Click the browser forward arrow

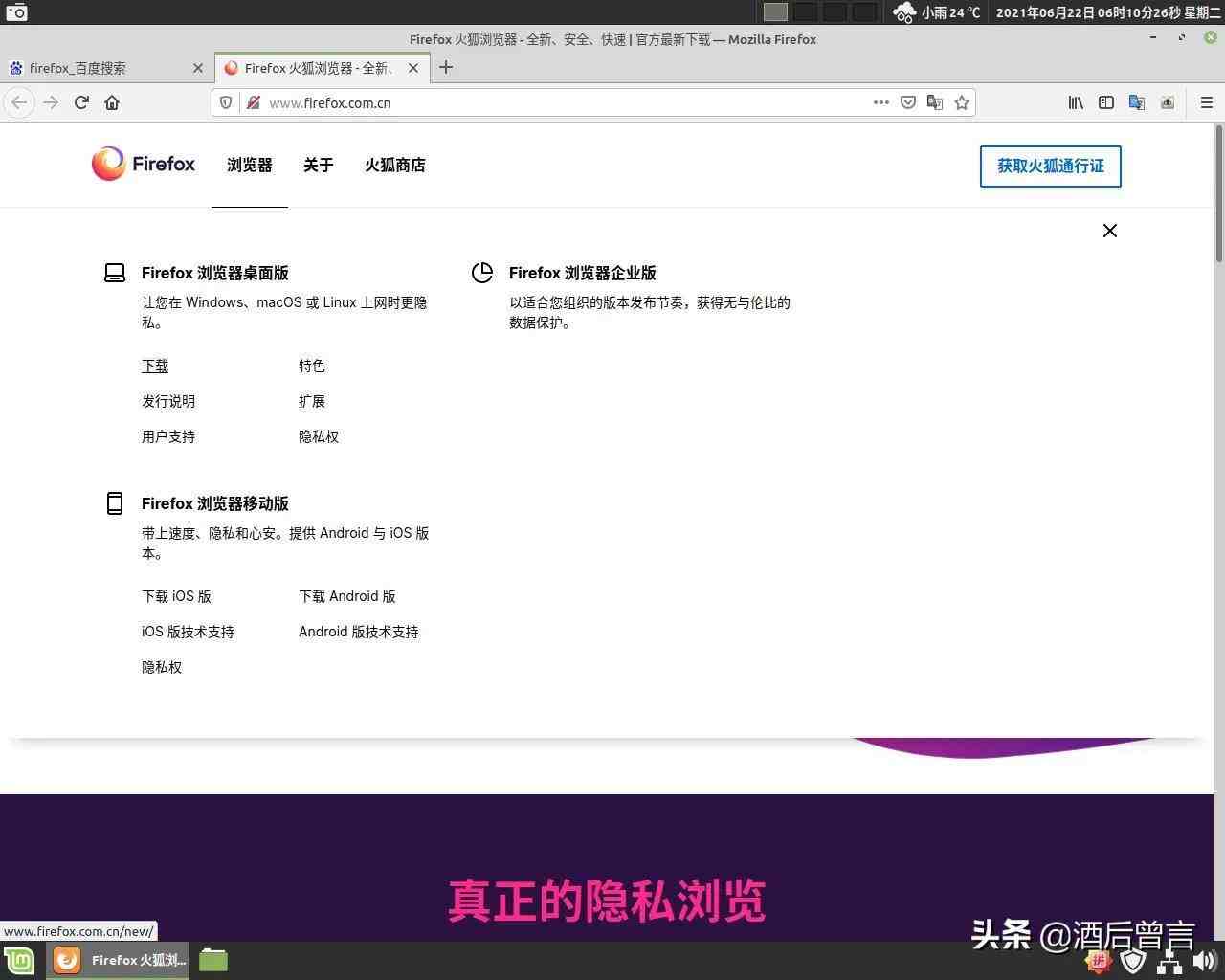(x=51, y=102)
